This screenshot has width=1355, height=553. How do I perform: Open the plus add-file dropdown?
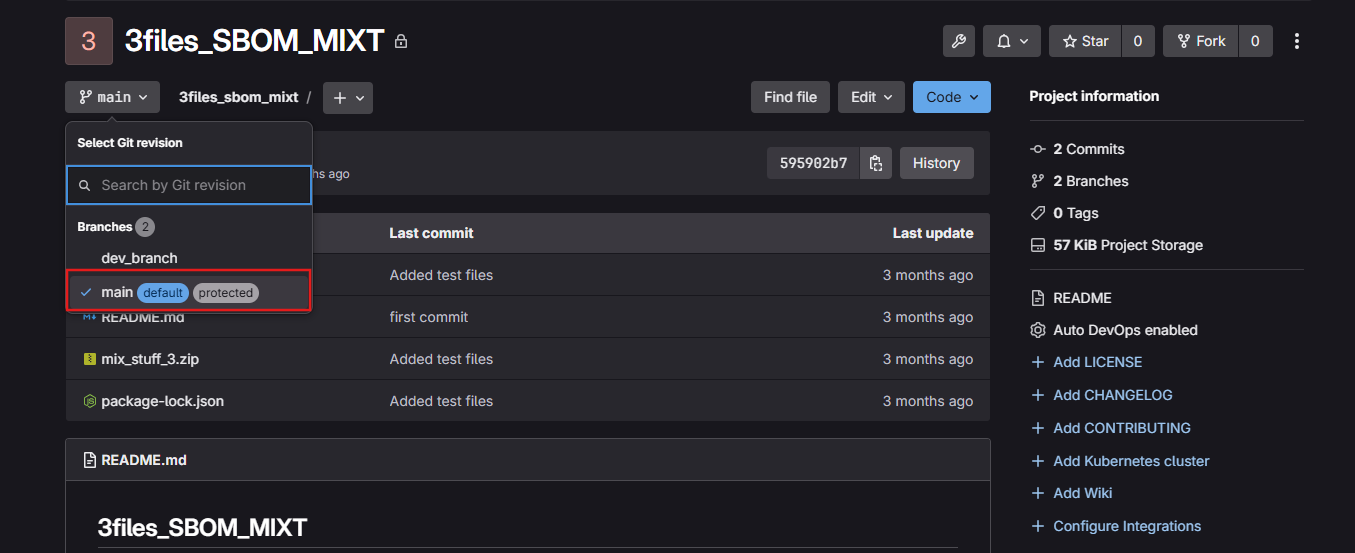point(348,98)
